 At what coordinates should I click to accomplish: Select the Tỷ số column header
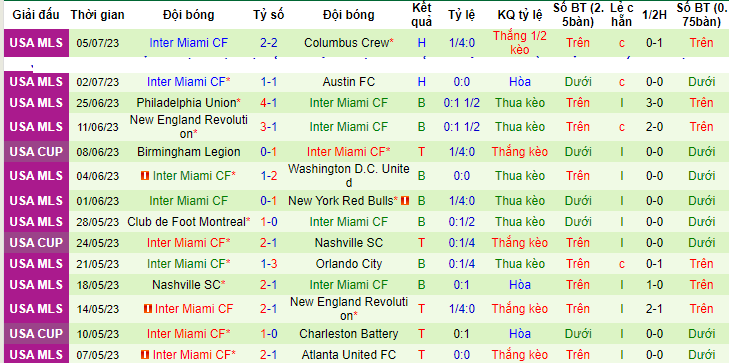click(269, 15)
